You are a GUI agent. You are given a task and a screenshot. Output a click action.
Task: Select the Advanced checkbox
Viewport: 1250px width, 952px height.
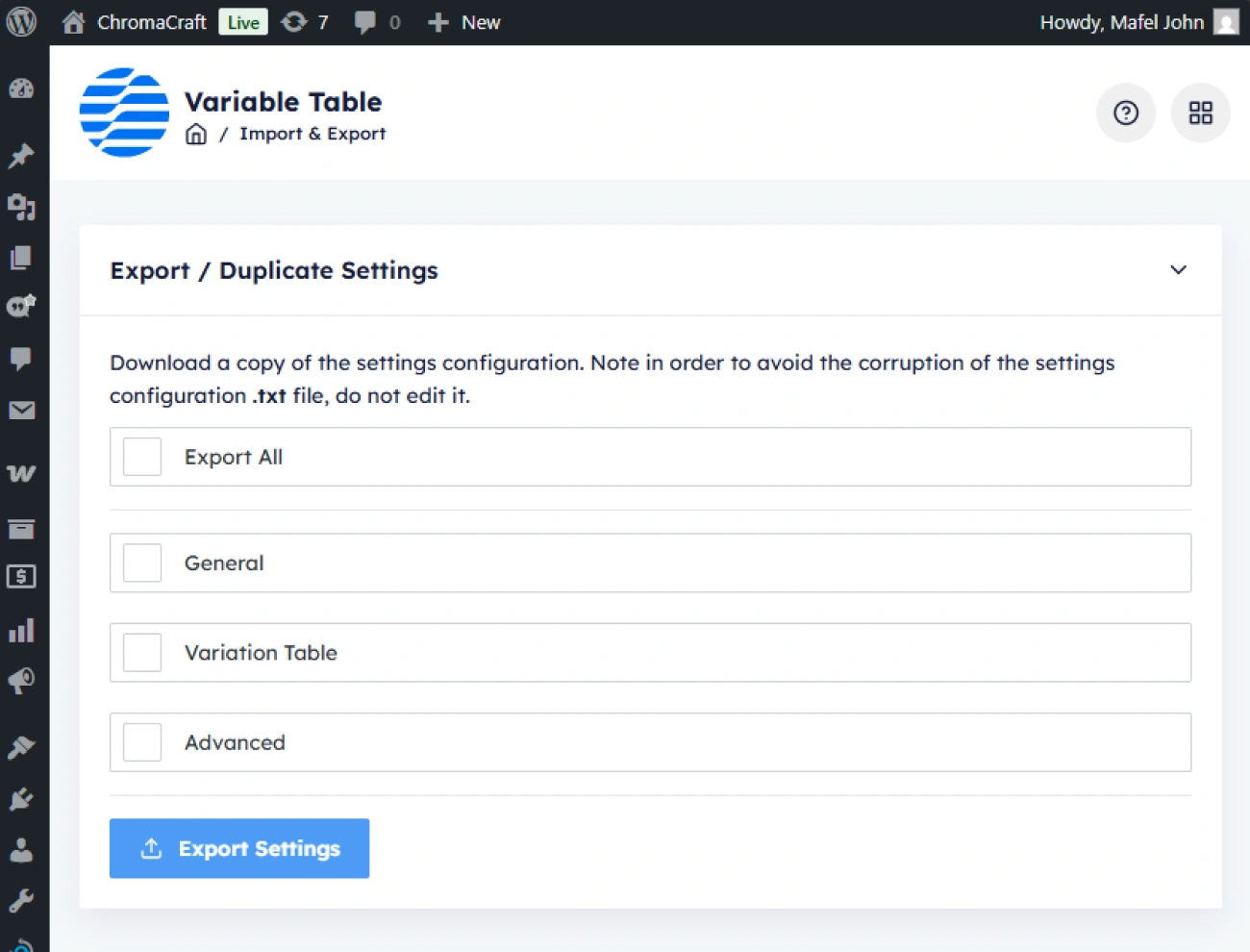142,742
